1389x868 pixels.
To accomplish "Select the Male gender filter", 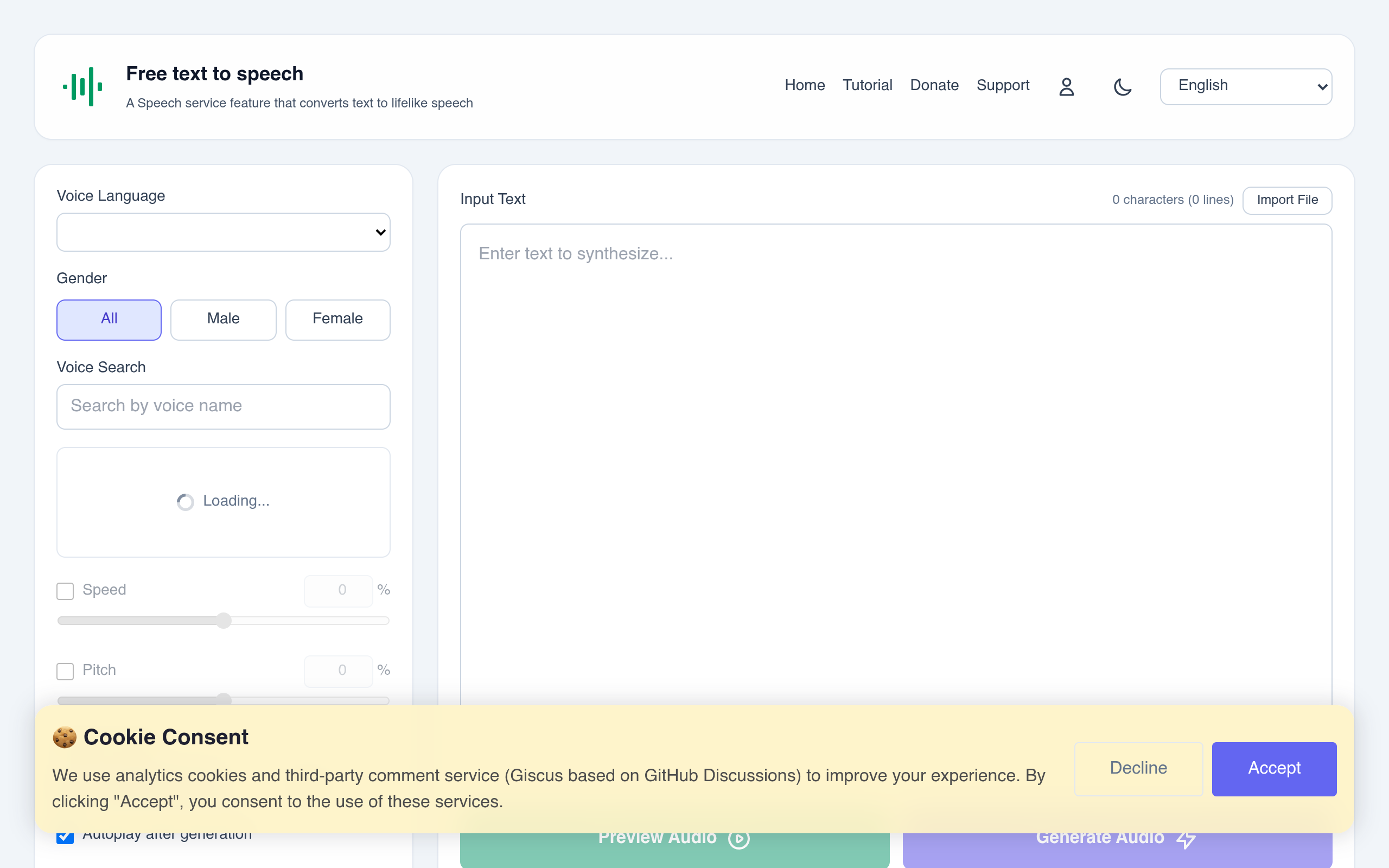I will click(224, 320).
